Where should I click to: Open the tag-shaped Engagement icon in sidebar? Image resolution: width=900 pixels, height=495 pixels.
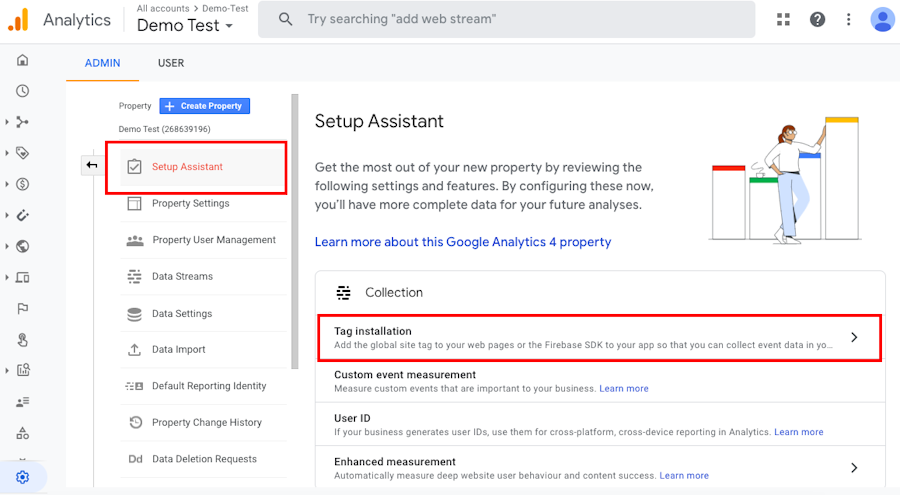22,153
